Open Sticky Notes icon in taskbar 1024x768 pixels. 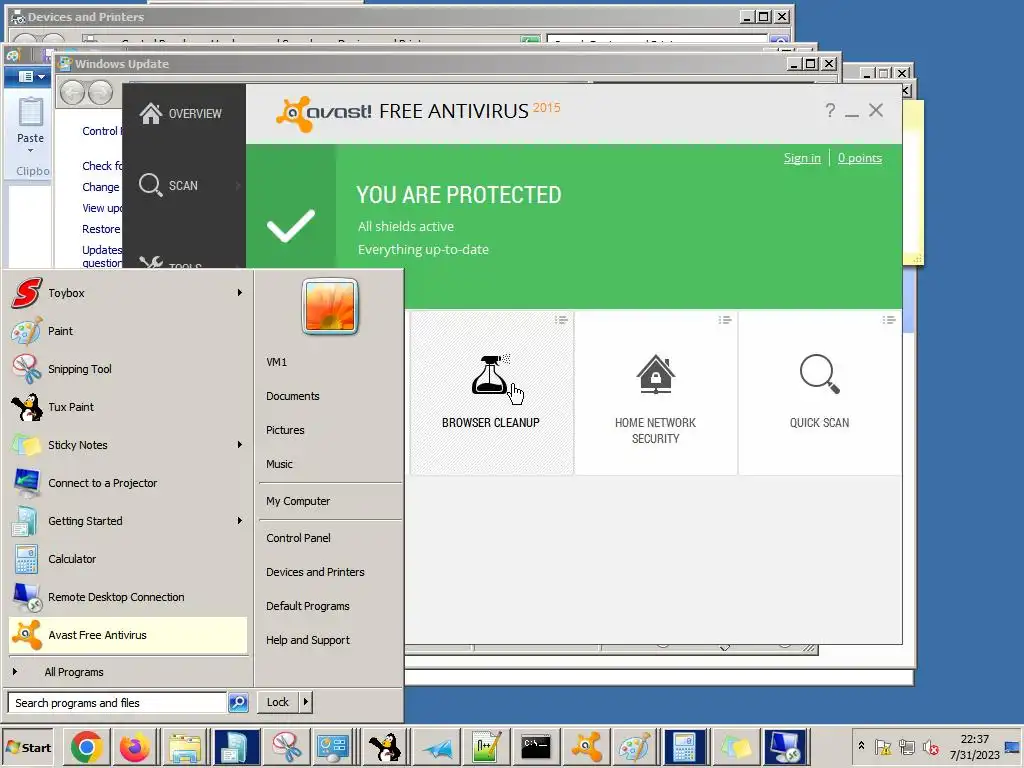(735, 747)
